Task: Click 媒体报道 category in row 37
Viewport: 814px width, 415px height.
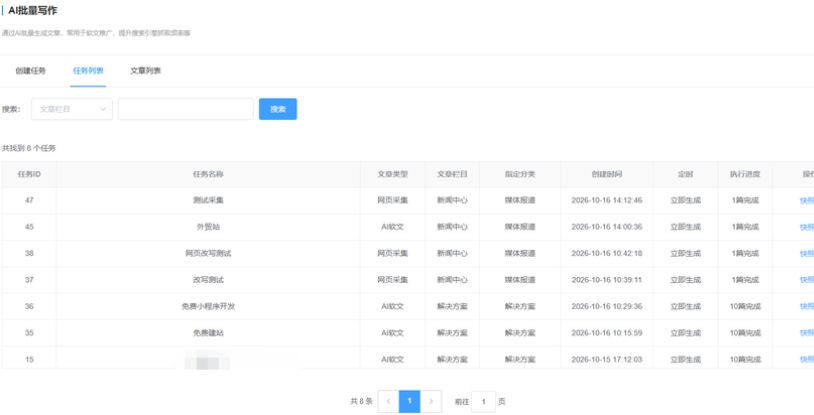Action: pyautogui.click(x=520, y=279)
